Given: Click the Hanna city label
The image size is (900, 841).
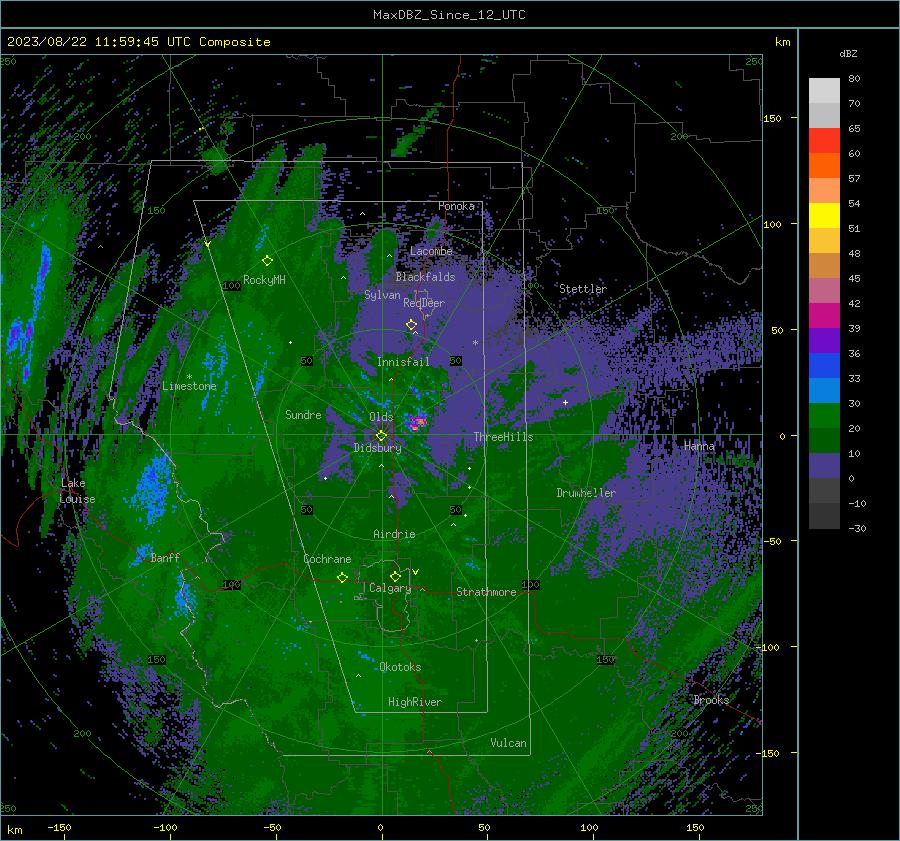Looking at the screenshot, I should pos(699,446).
